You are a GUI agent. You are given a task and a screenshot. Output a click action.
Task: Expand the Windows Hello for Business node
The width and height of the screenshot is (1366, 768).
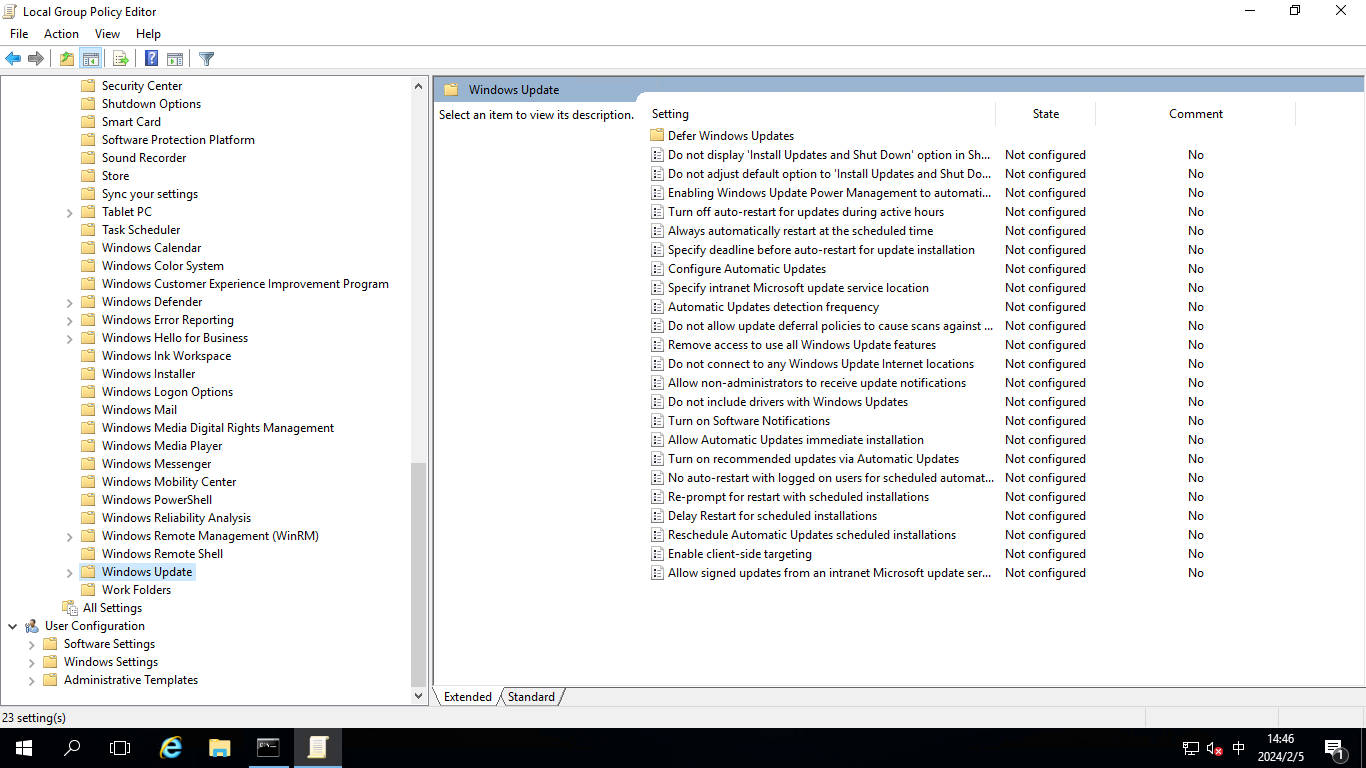click(x=69, y=338)
